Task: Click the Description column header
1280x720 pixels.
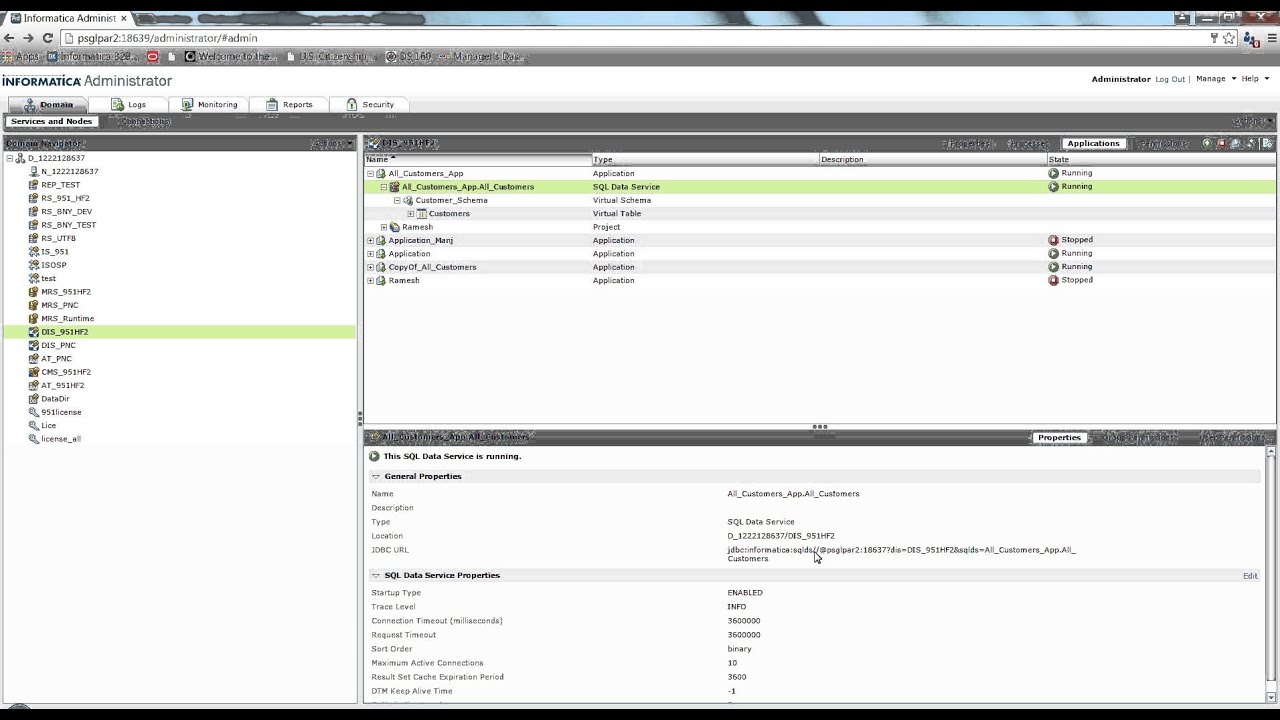Action: pyautogui.click(x=932, y=159)
